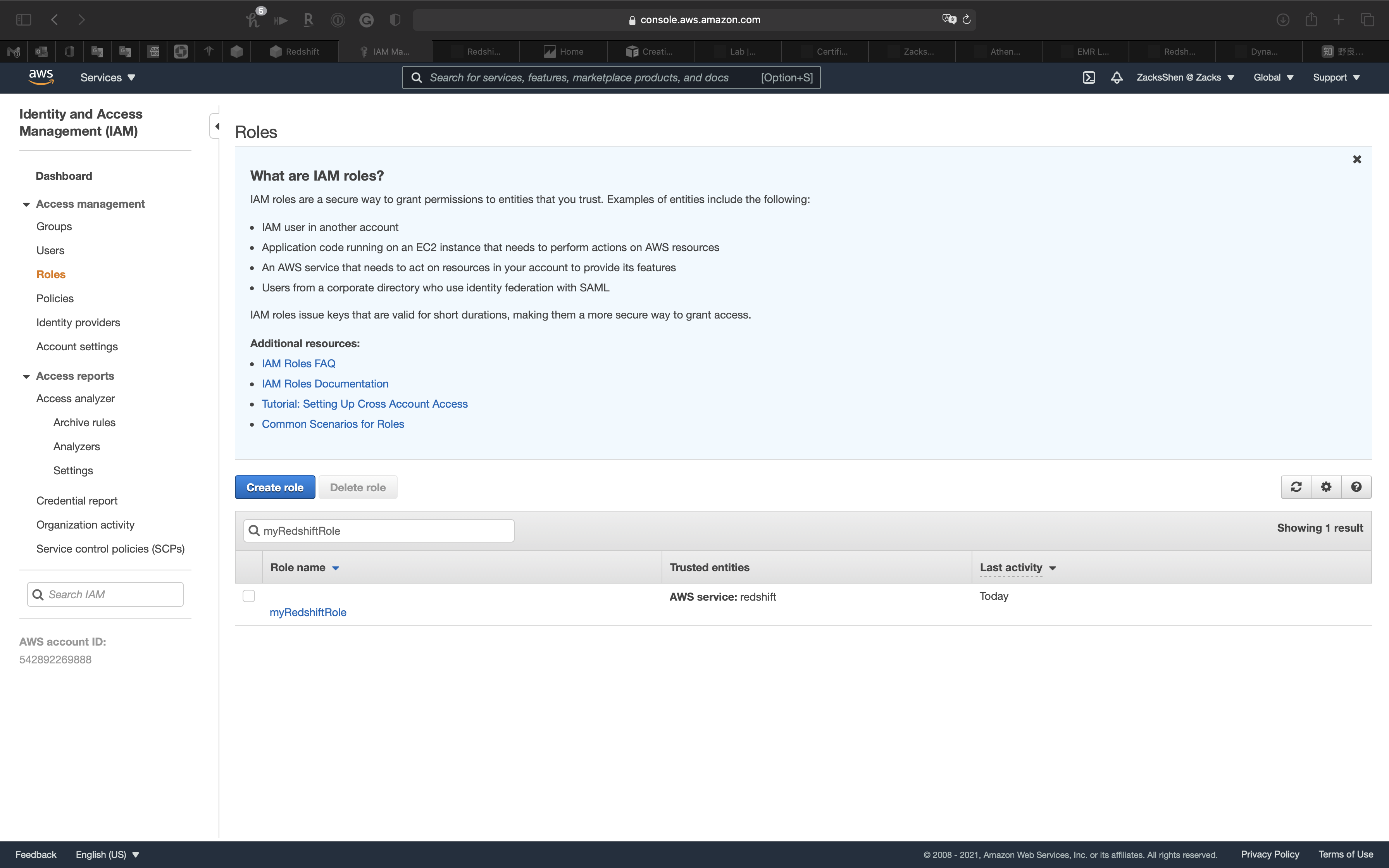Open AWS CloudShell icon in header
Image resolution: width=1389 pixels, height=868 pixels.
pos(1089,77)
